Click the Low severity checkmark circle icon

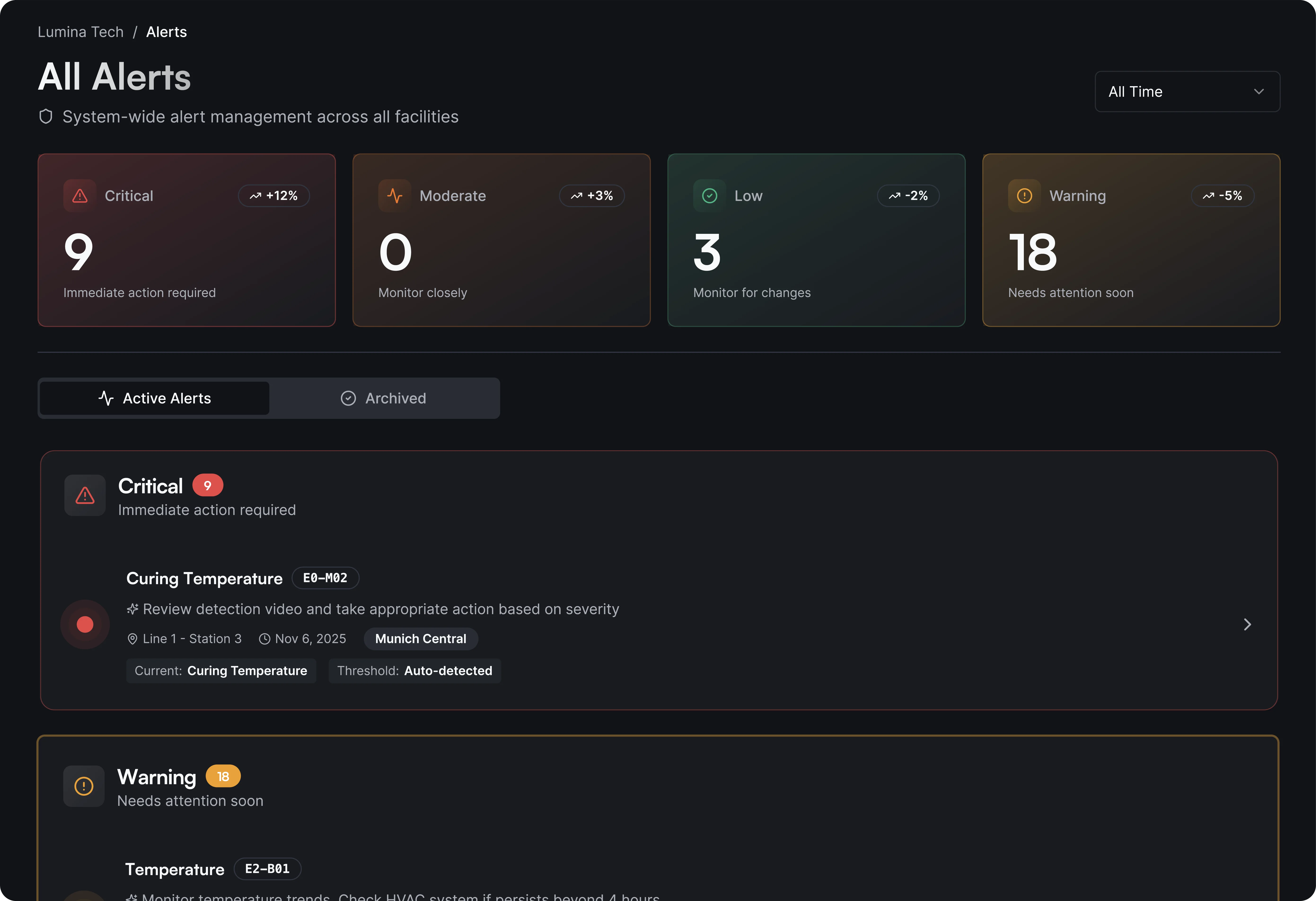(x=709, y=195)
